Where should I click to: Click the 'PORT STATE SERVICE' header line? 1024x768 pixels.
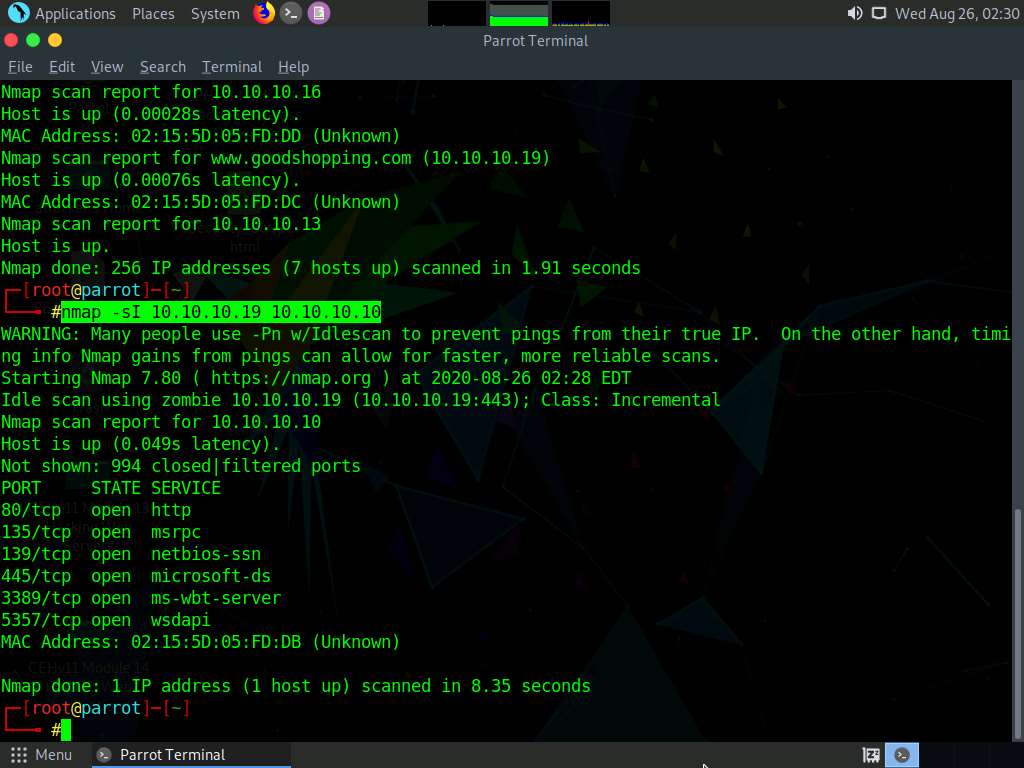tap(111, 488)
